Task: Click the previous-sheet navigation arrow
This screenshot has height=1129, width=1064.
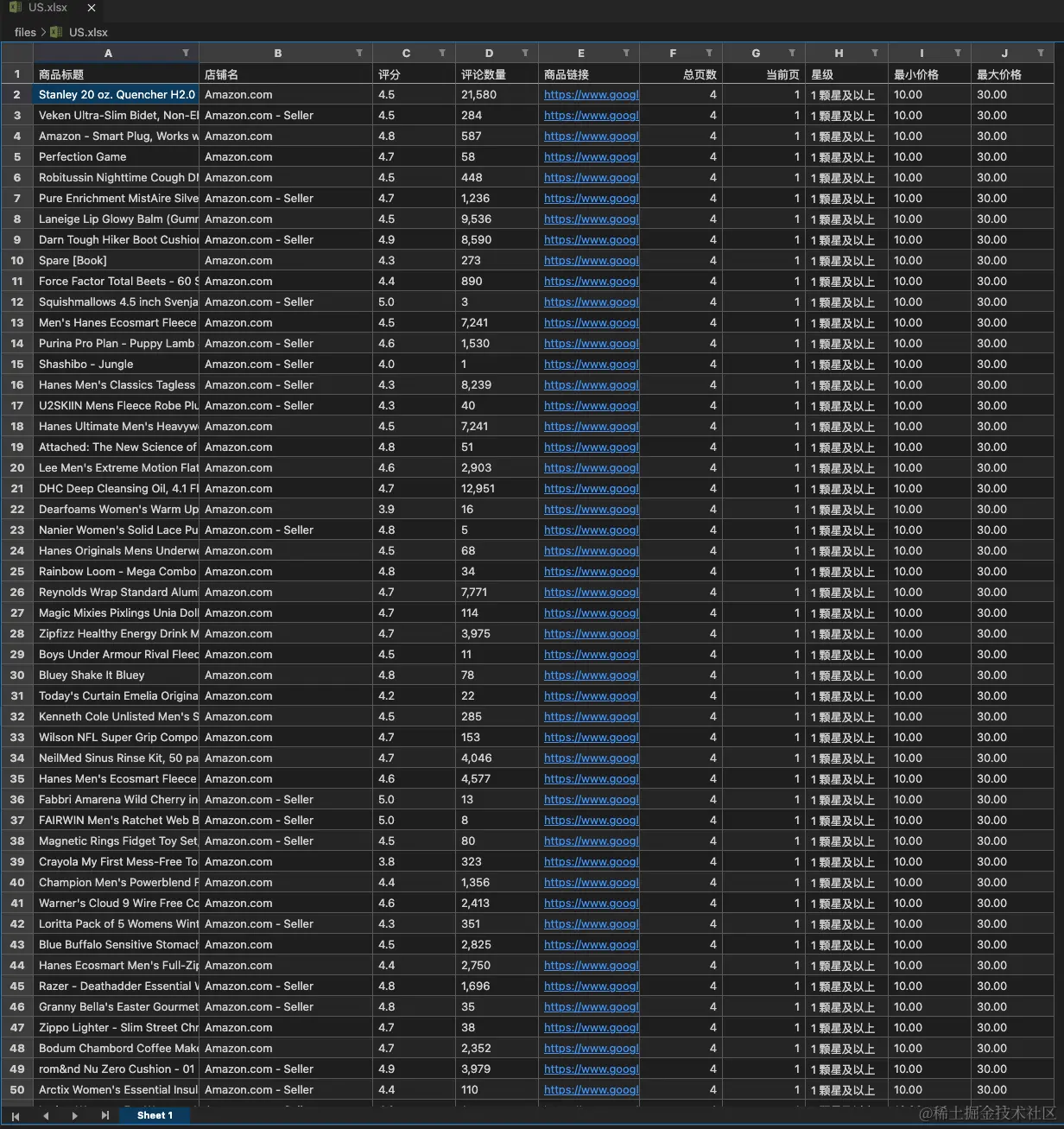Action: [x=46, y=1116]
